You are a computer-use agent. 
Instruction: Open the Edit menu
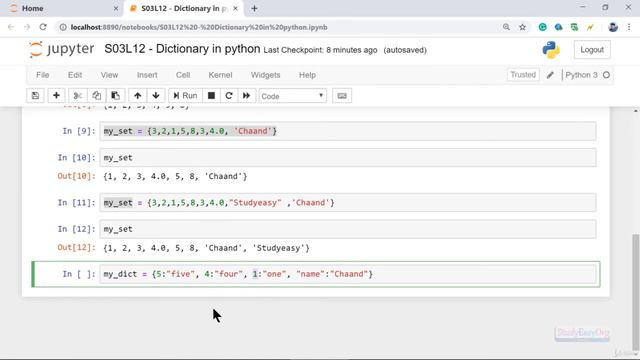(x=75, y=75)
